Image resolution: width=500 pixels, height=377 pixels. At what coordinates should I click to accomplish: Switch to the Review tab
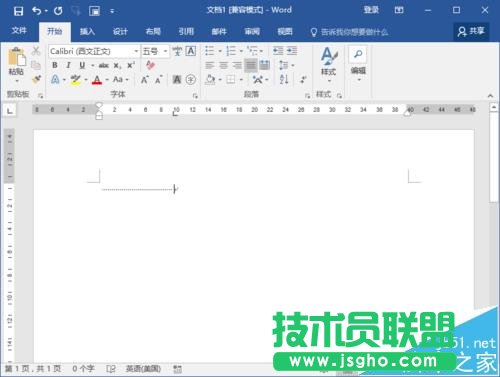pos(252,32)
